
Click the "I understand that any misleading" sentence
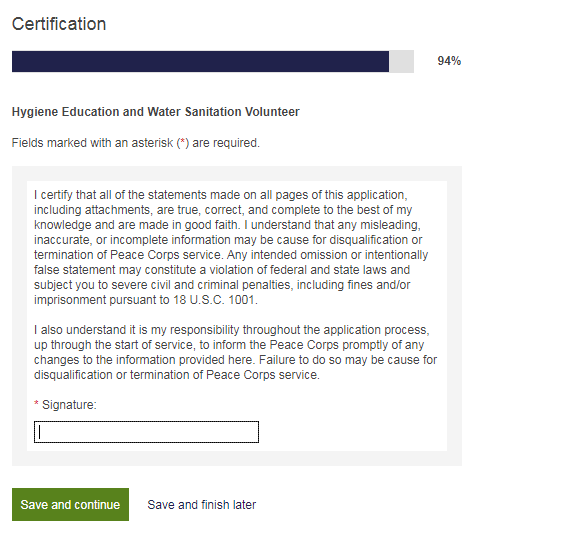332,225
